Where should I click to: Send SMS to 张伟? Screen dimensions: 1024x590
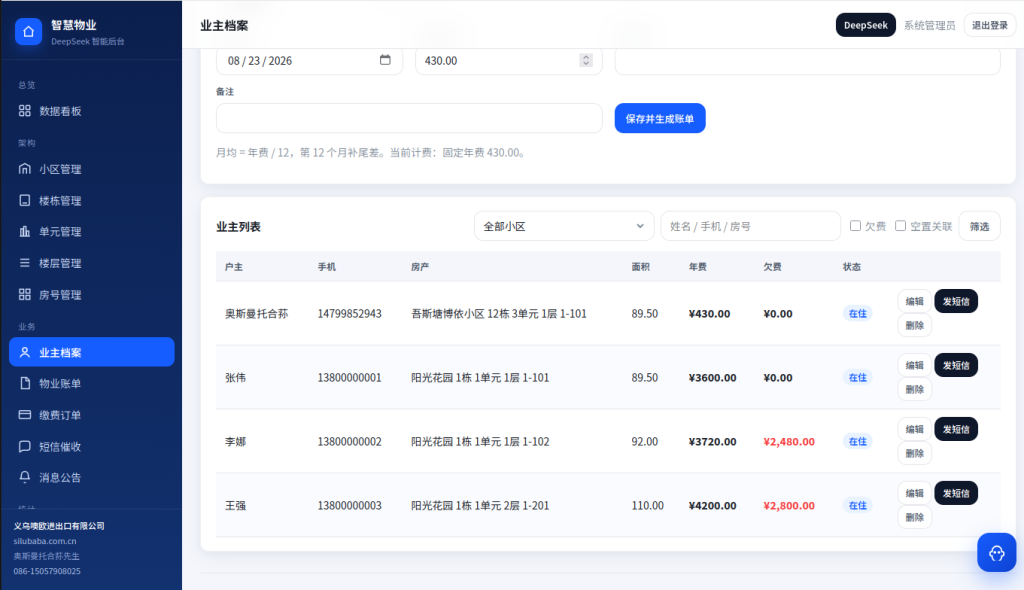pos(955,365)
